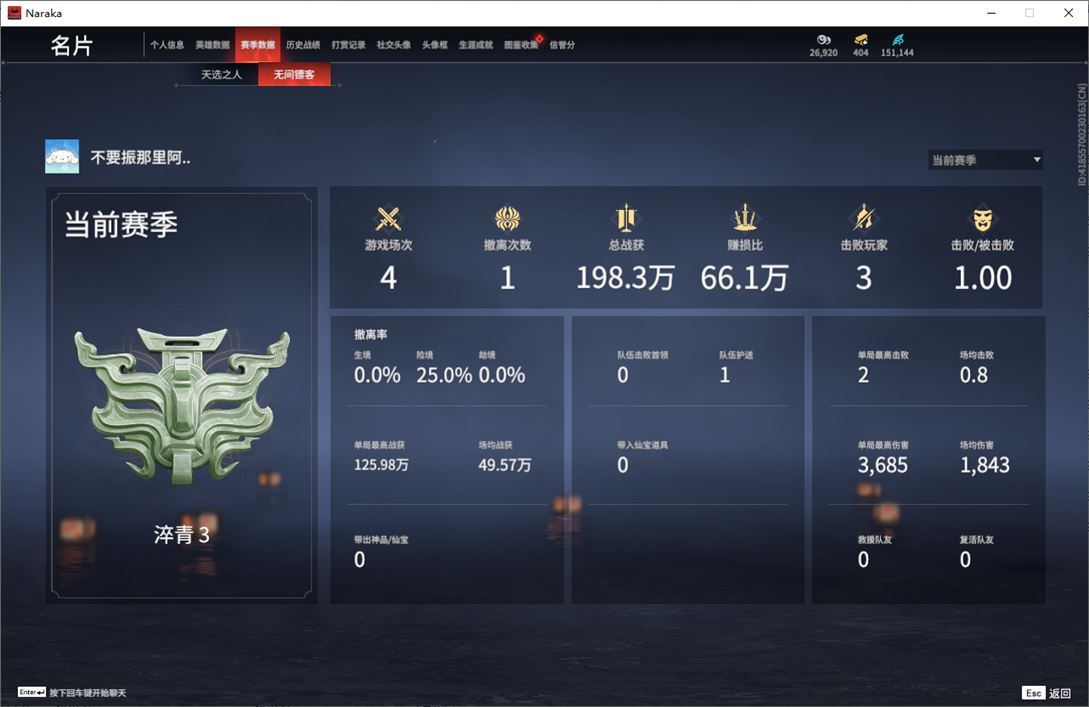Click the 赚损比 value 66.1万
This screenshot has height=707, width=1089.
point(745,278)
